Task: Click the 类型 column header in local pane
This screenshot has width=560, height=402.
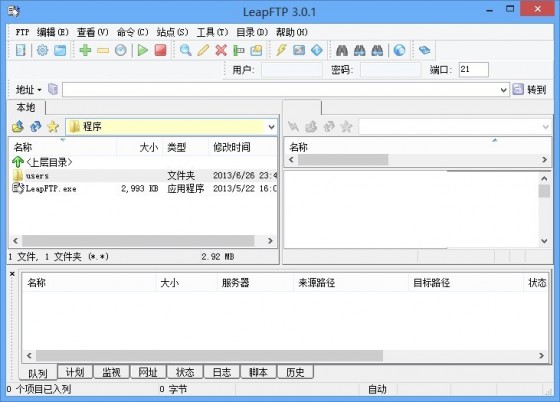Action: (x=185, y=147)
